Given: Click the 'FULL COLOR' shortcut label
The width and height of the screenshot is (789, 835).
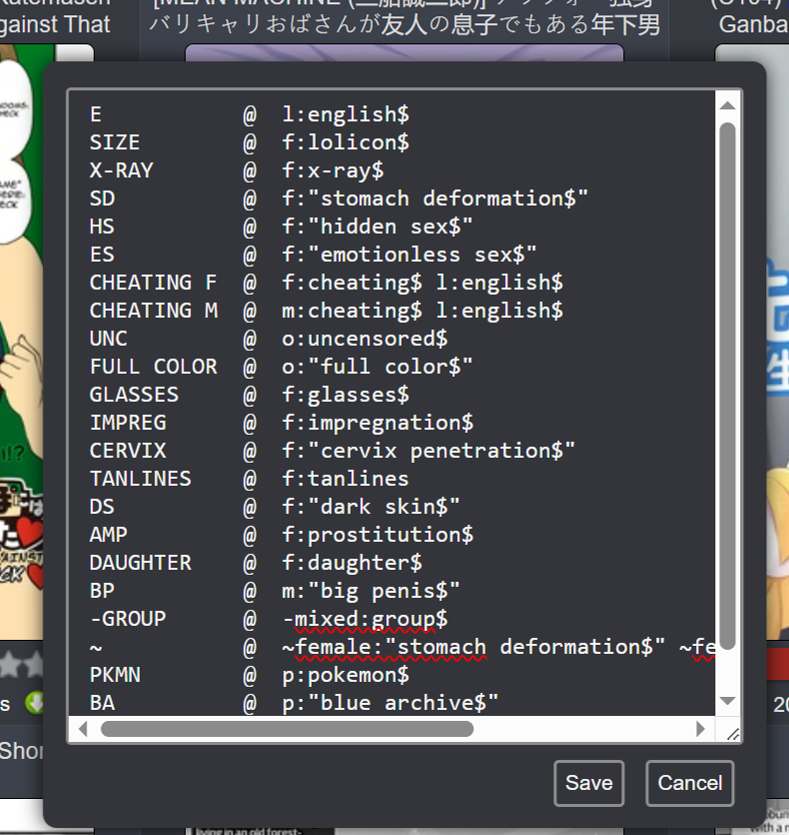Looking at the screenshot, I should (153, 367).
